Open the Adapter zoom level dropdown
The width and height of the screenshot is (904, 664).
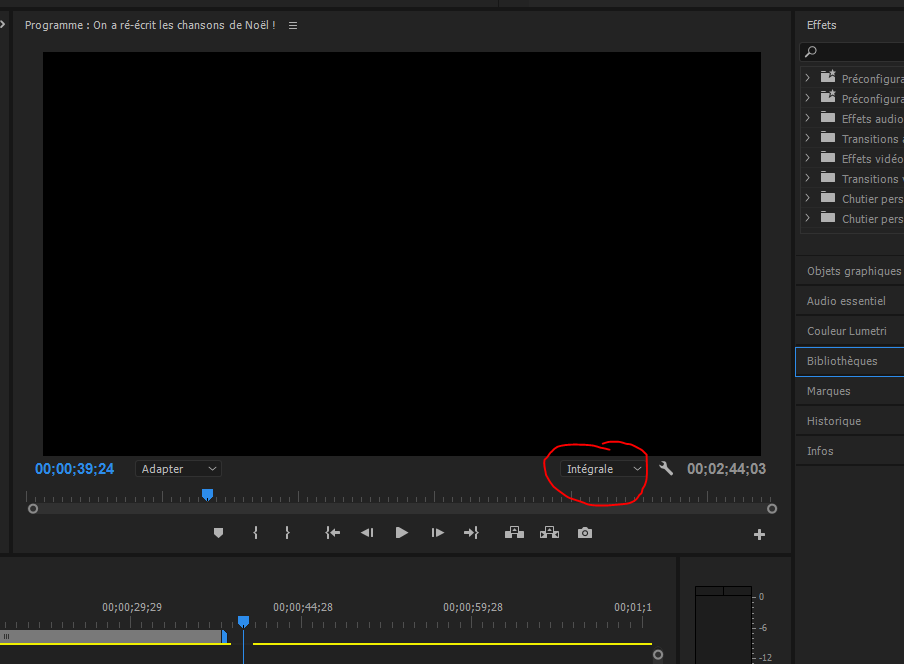pos(178,469)
